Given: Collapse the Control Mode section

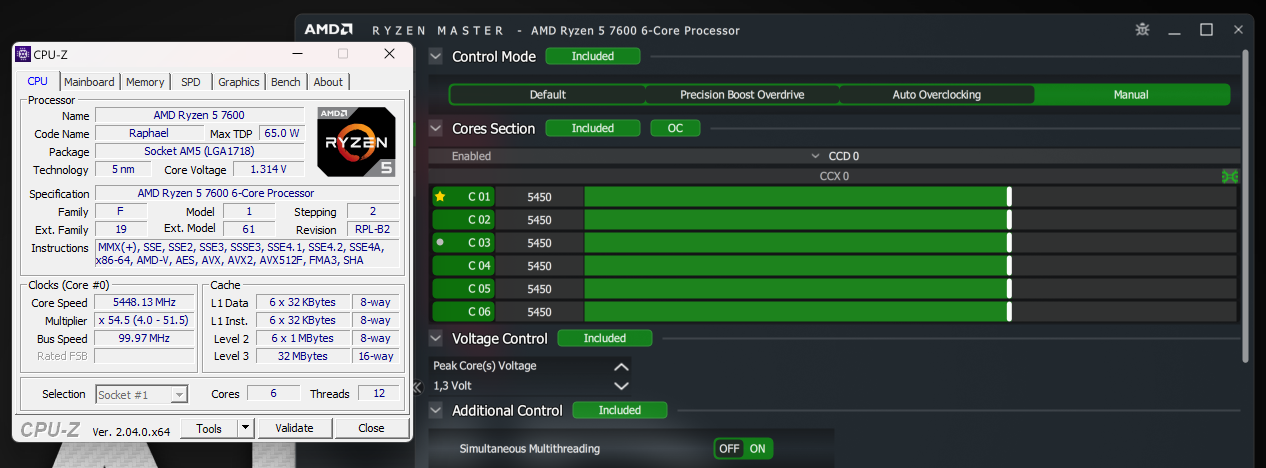Looking at the screenshot, I should [436, 56].
